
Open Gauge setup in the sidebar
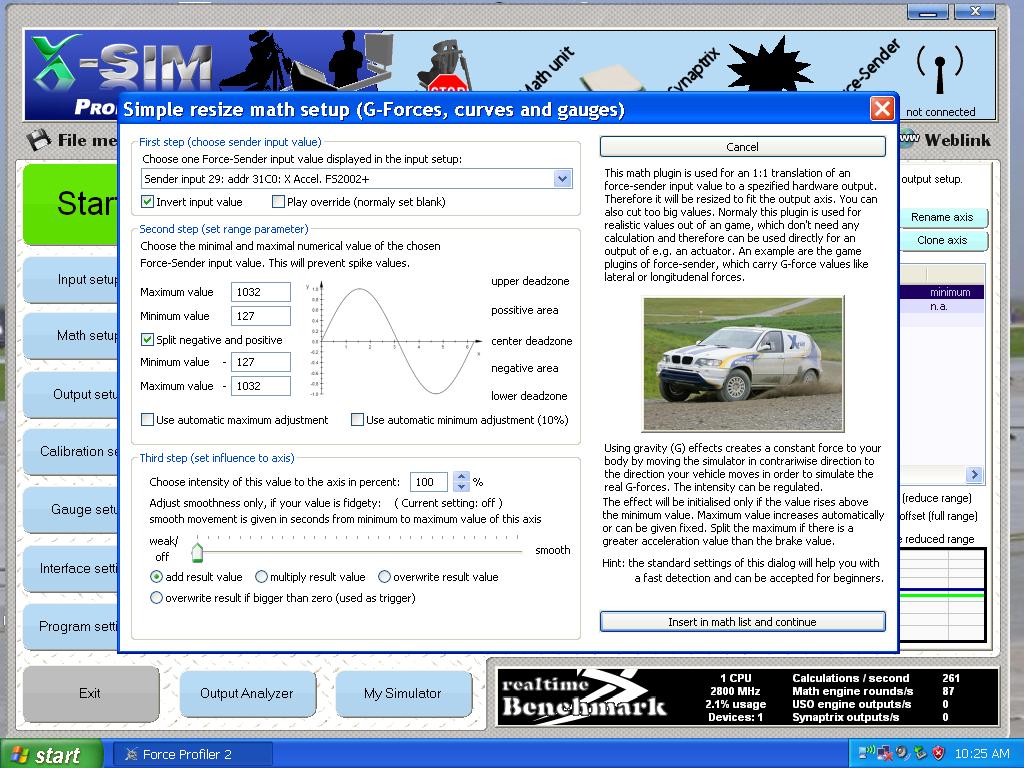[71, 509]
